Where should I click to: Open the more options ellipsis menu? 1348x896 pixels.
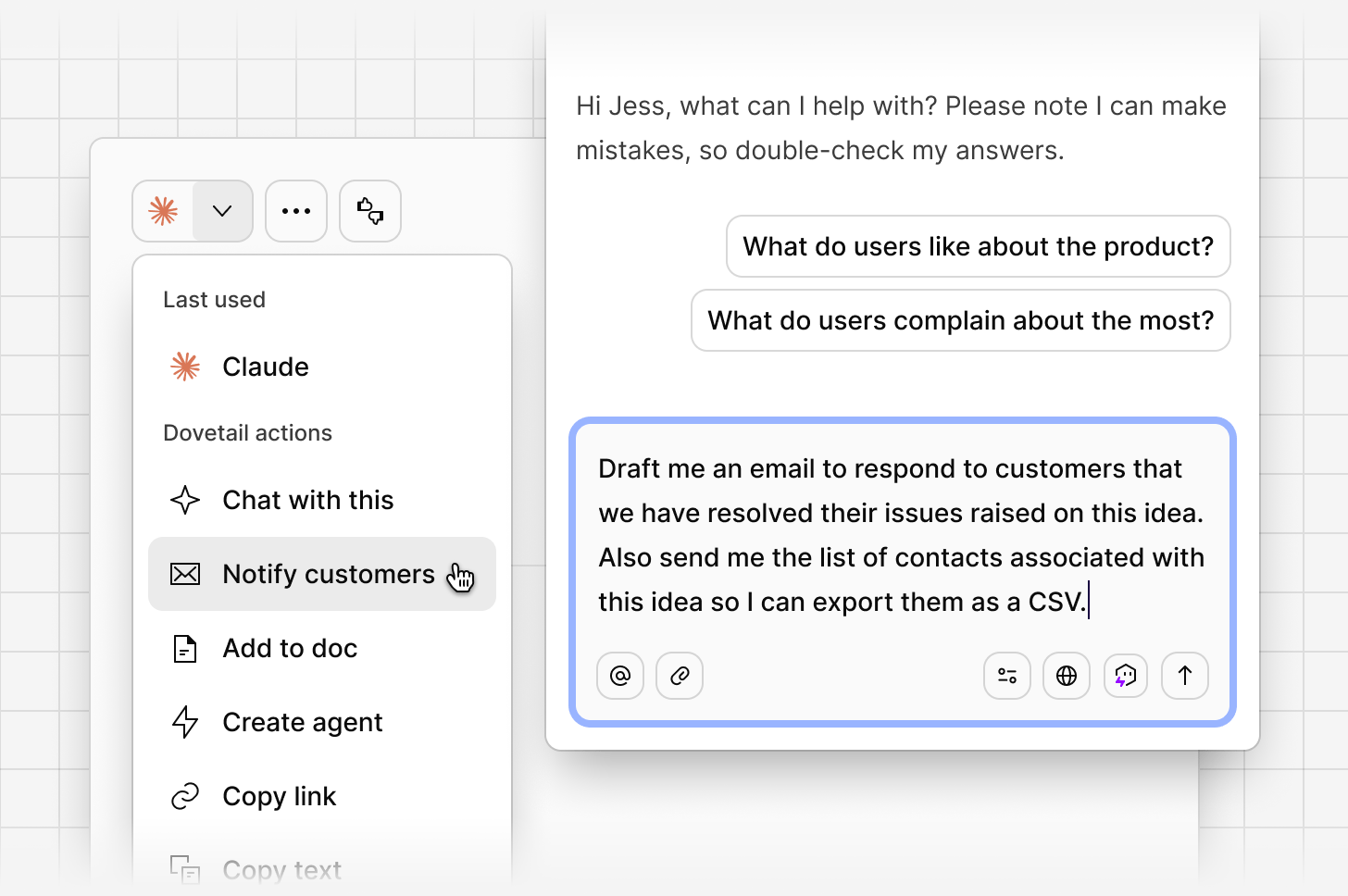point(296,211)
